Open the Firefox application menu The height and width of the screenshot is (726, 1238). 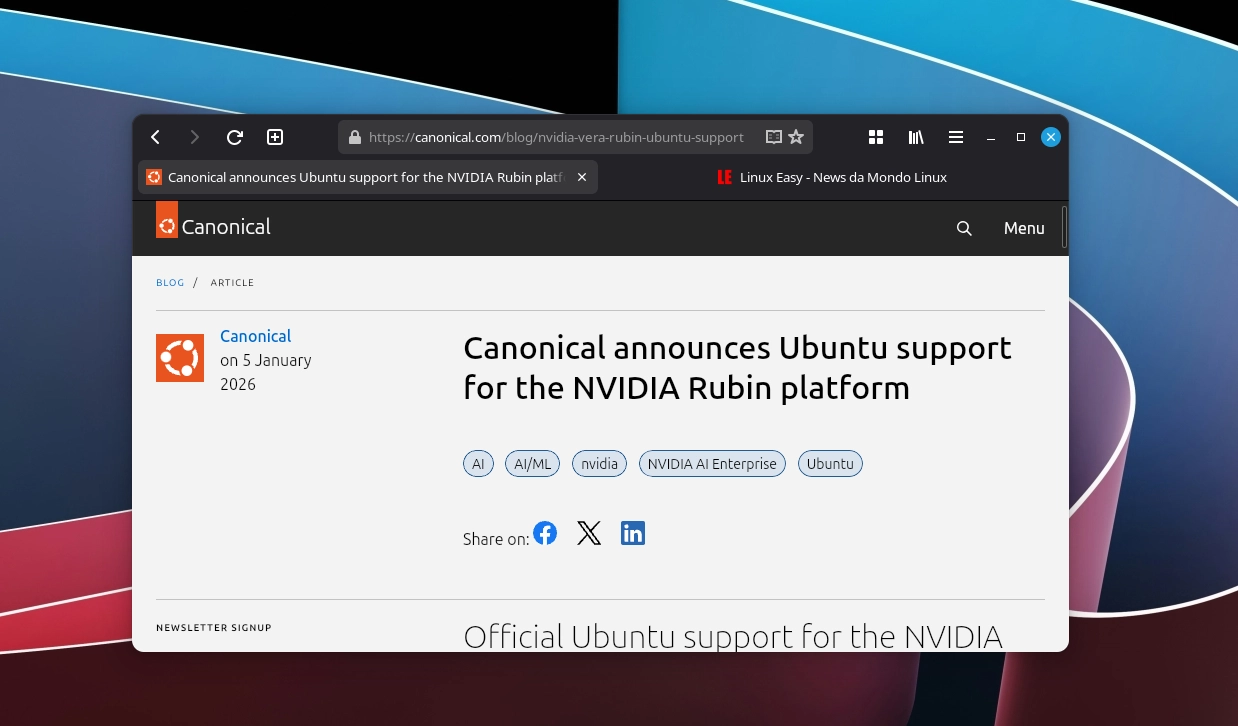(956, 137)
